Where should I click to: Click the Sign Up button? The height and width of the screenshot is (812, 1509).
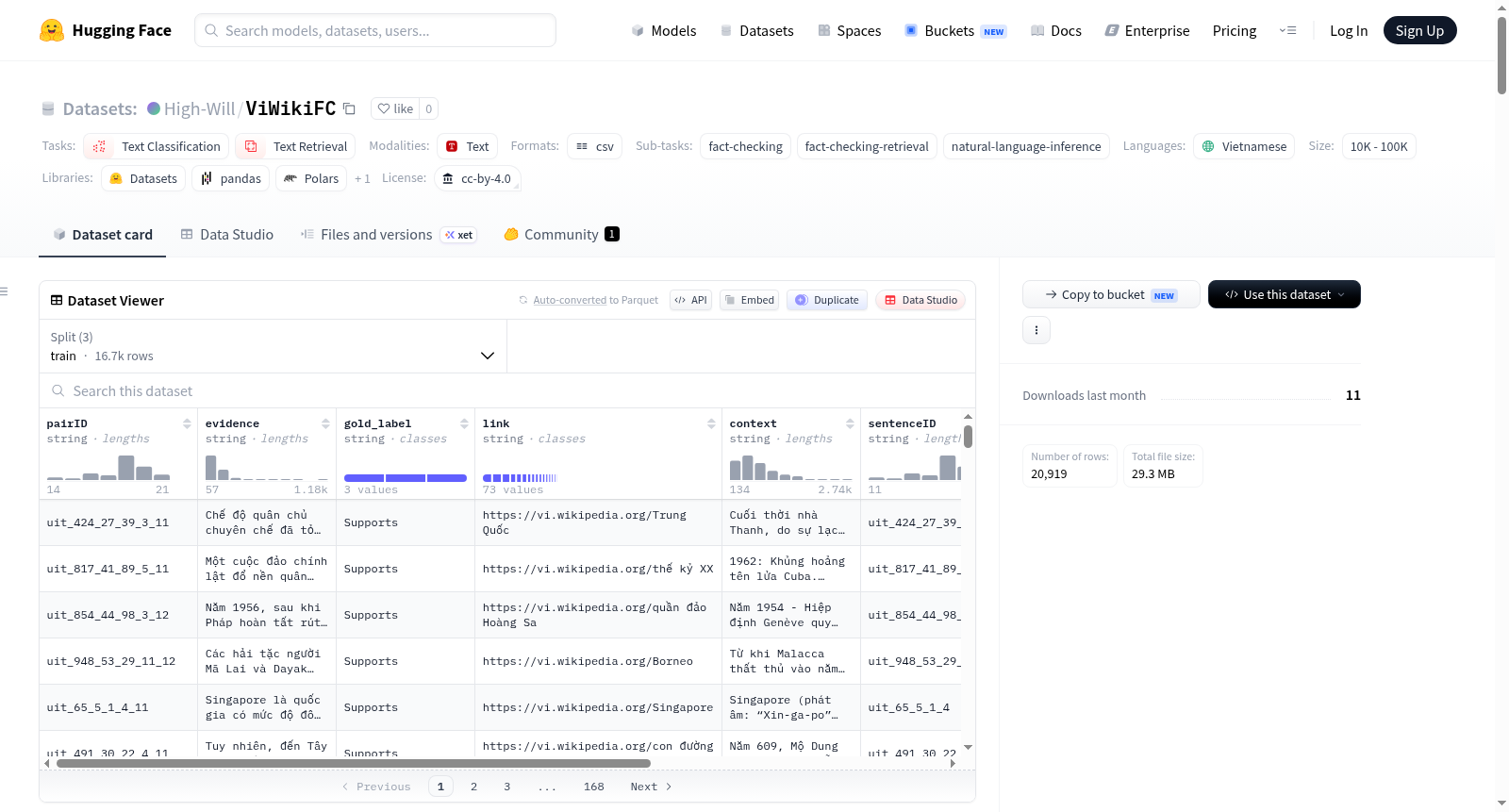[1419, 30]
